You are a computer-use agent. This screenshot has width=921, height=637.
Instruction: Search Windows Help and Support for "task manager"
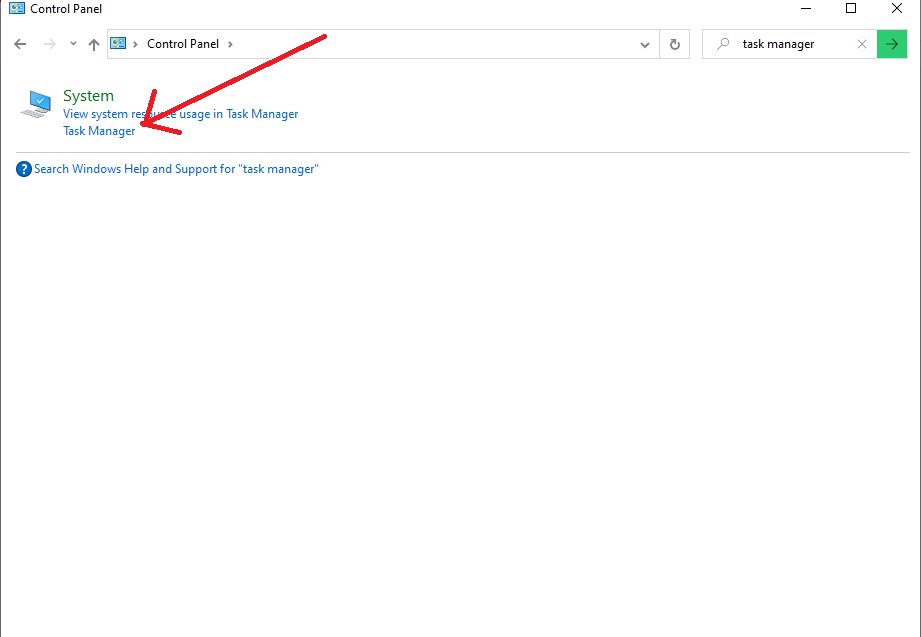(x=176, y=169)
